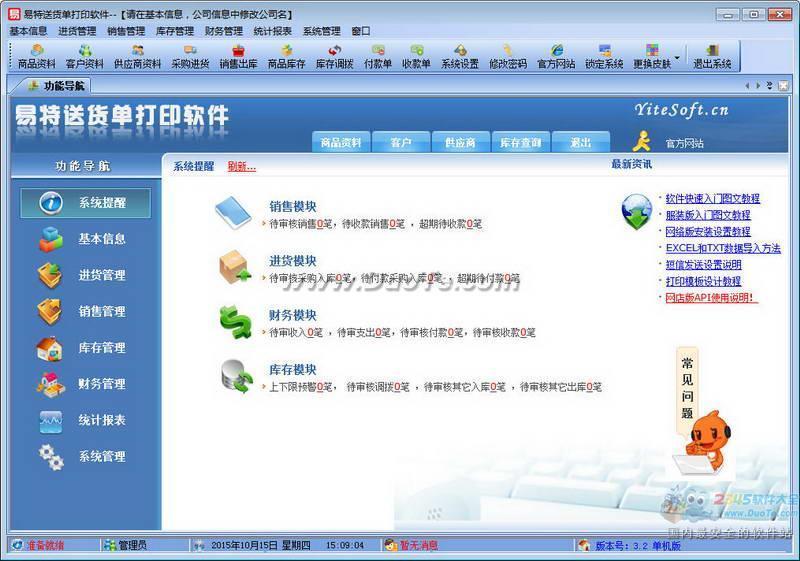
Task: Open 官方网站 toolbar icon
Action: 556,56
